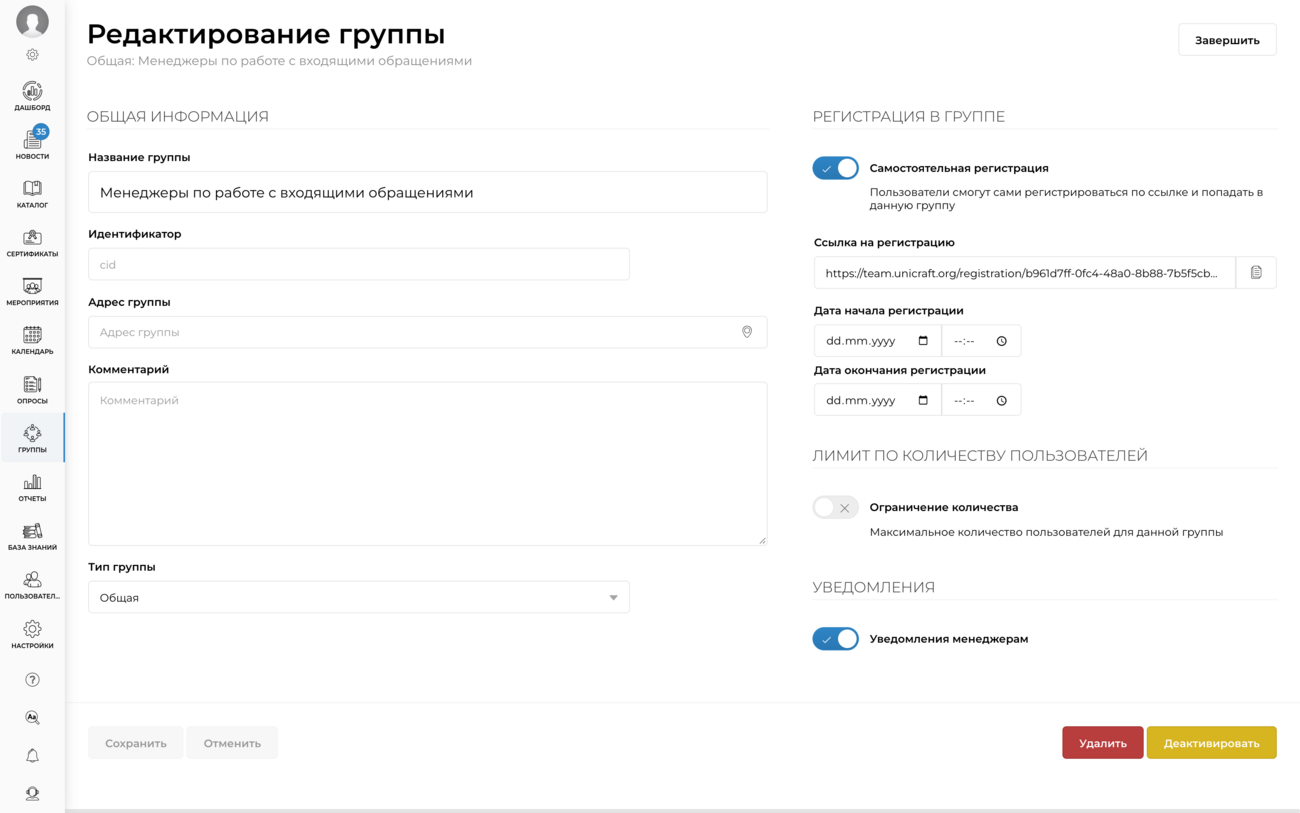
Task: Copy the registration link with the clipboard icon
Action: pos(1256,273)
